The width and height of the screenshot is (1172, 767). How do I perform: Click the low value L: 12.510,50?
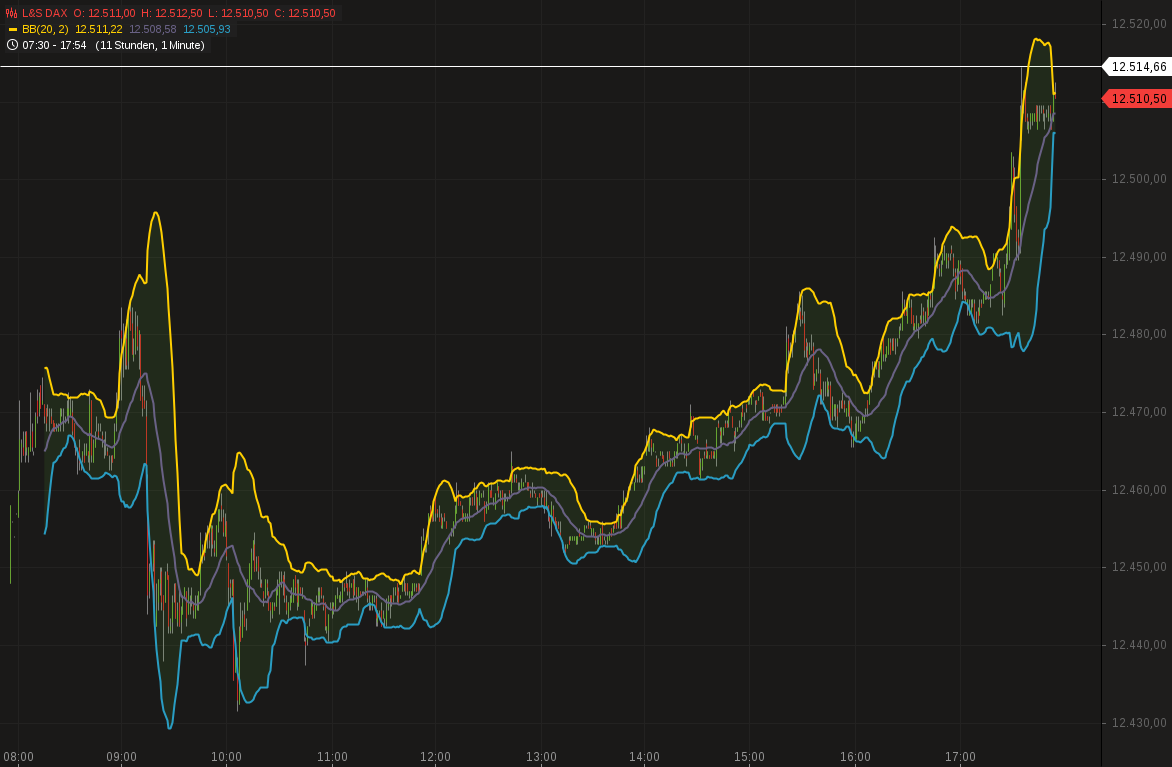238,13
